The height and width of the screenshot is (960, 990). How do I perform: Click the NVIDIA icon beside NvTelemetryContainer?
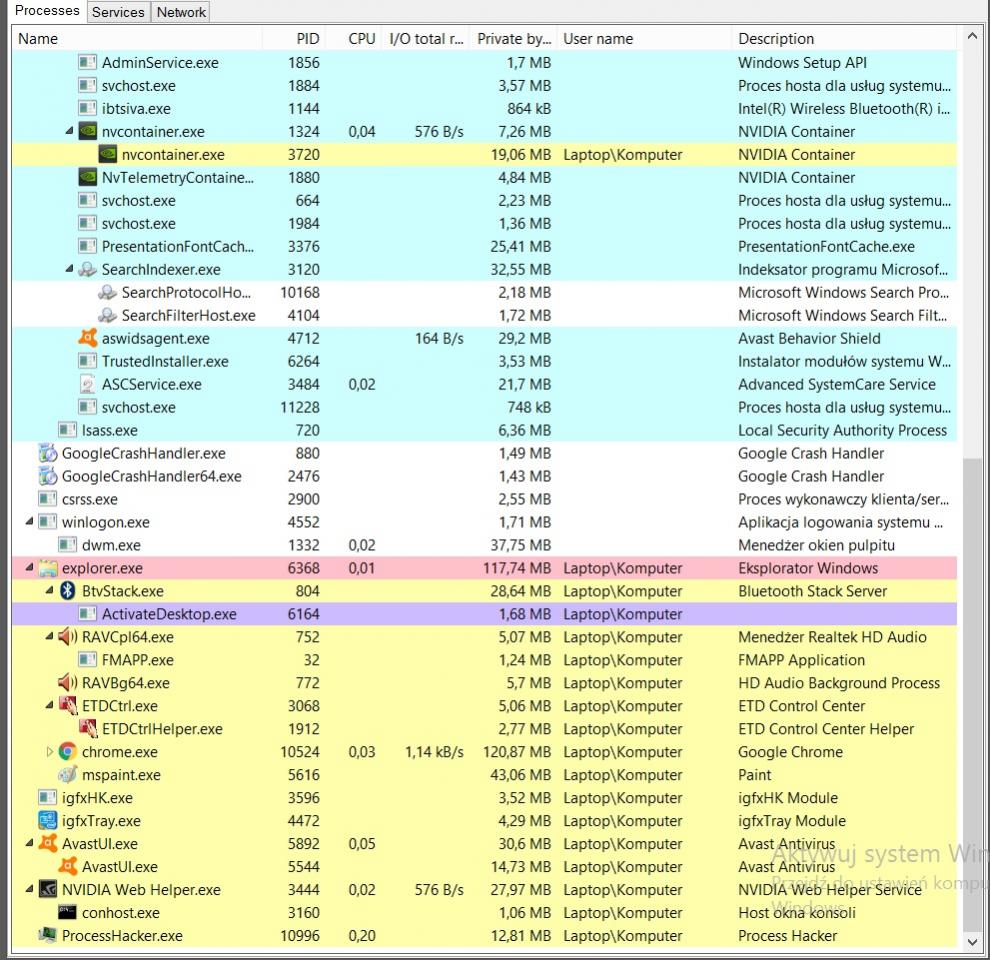(x=88, y=177)
